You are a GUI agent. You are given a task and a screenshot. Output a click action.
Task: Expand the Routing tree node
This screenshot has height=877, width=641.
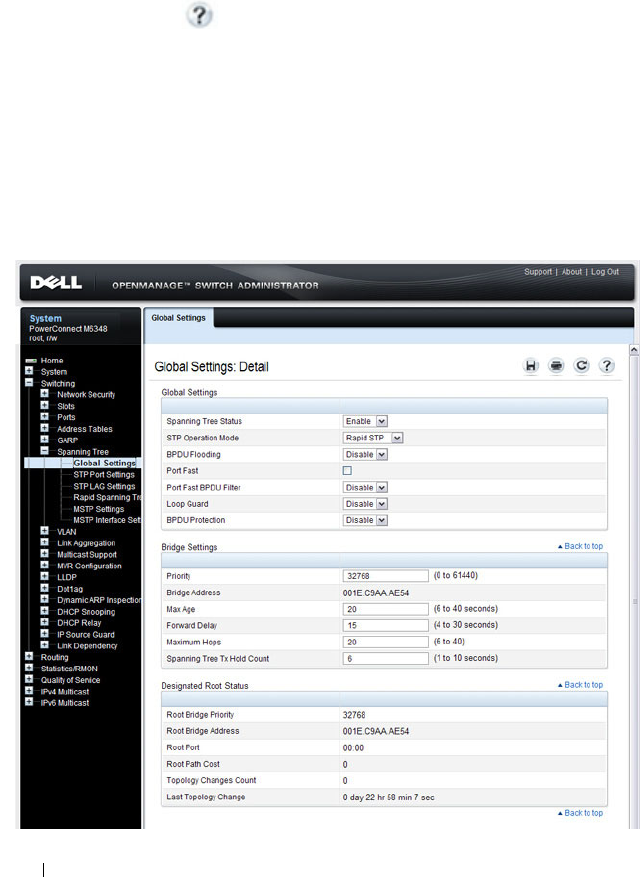(29, 657)
